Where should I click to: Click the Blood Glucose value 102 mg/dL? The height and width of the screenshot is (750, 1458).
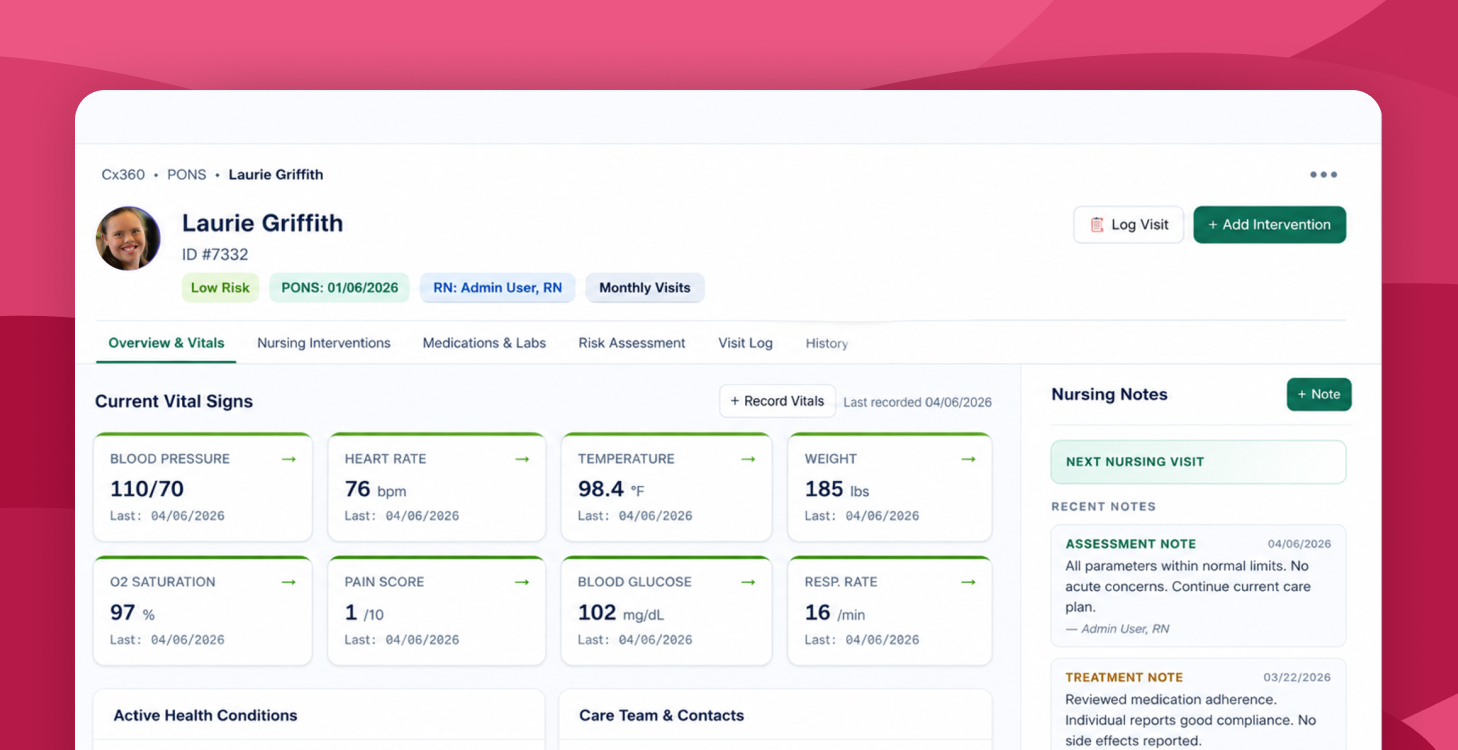(621, 613)
